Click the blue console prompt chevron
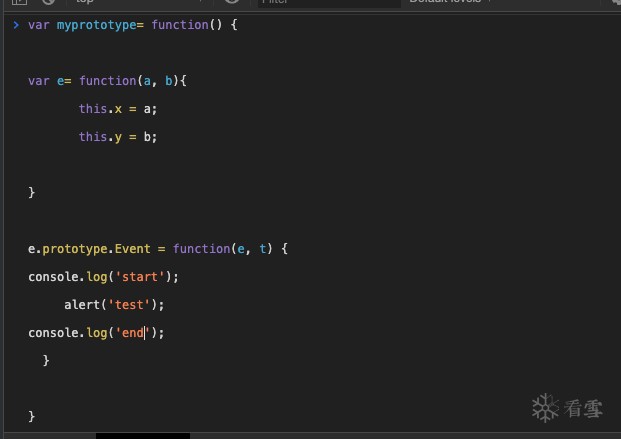Viewport: 621px width, 439px height. pyautogui.click(x=16, y=25)
